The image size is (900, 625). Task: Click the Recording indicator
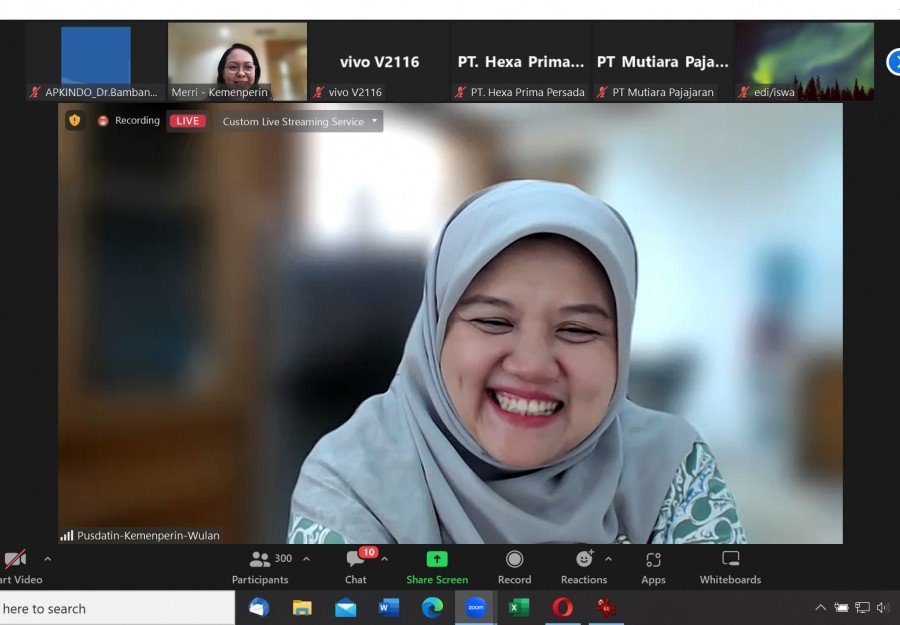(129, 121)
